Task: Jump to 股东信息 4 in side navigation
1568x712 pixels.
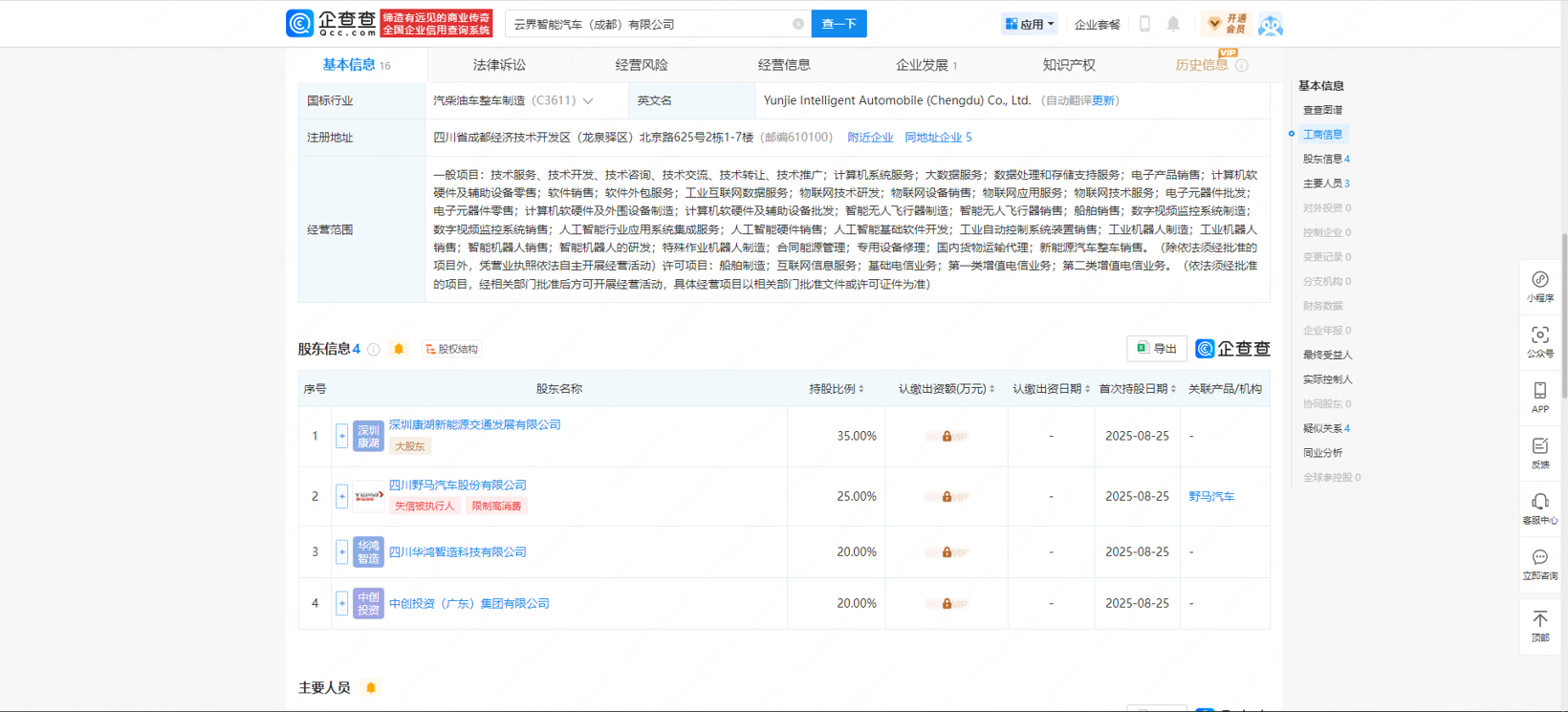Action: (x=1326, y=159)
